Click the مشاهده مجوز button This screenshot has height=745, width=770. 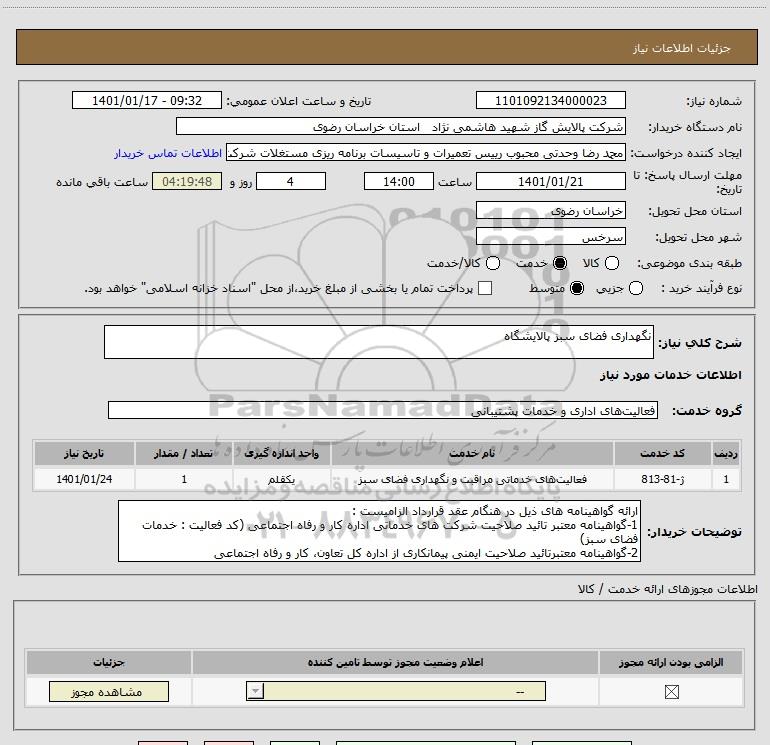point(109,691)
